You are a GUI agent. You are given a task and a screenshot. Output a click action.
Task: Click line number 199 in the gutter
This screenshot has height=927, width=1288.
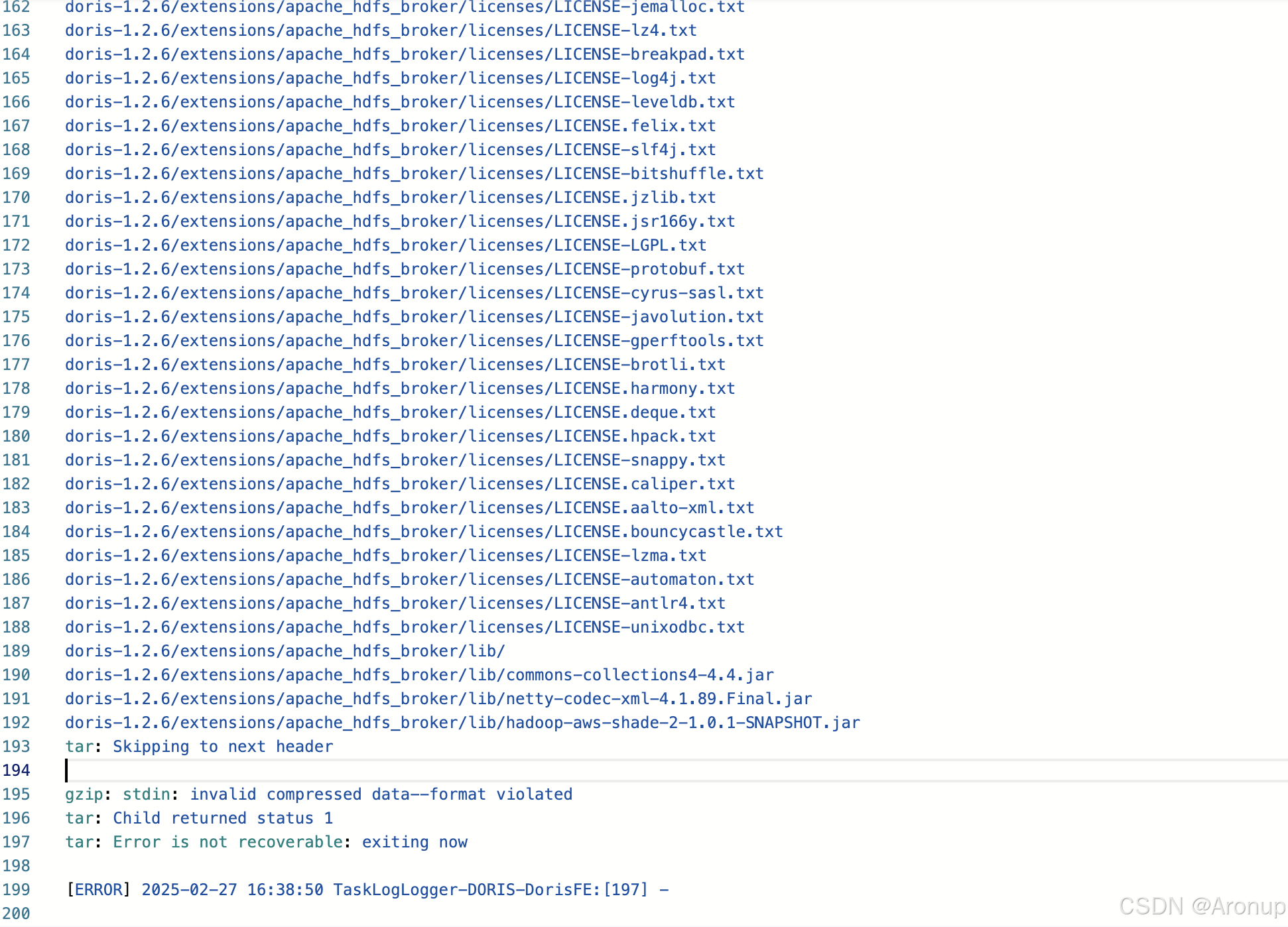(17, 890)
